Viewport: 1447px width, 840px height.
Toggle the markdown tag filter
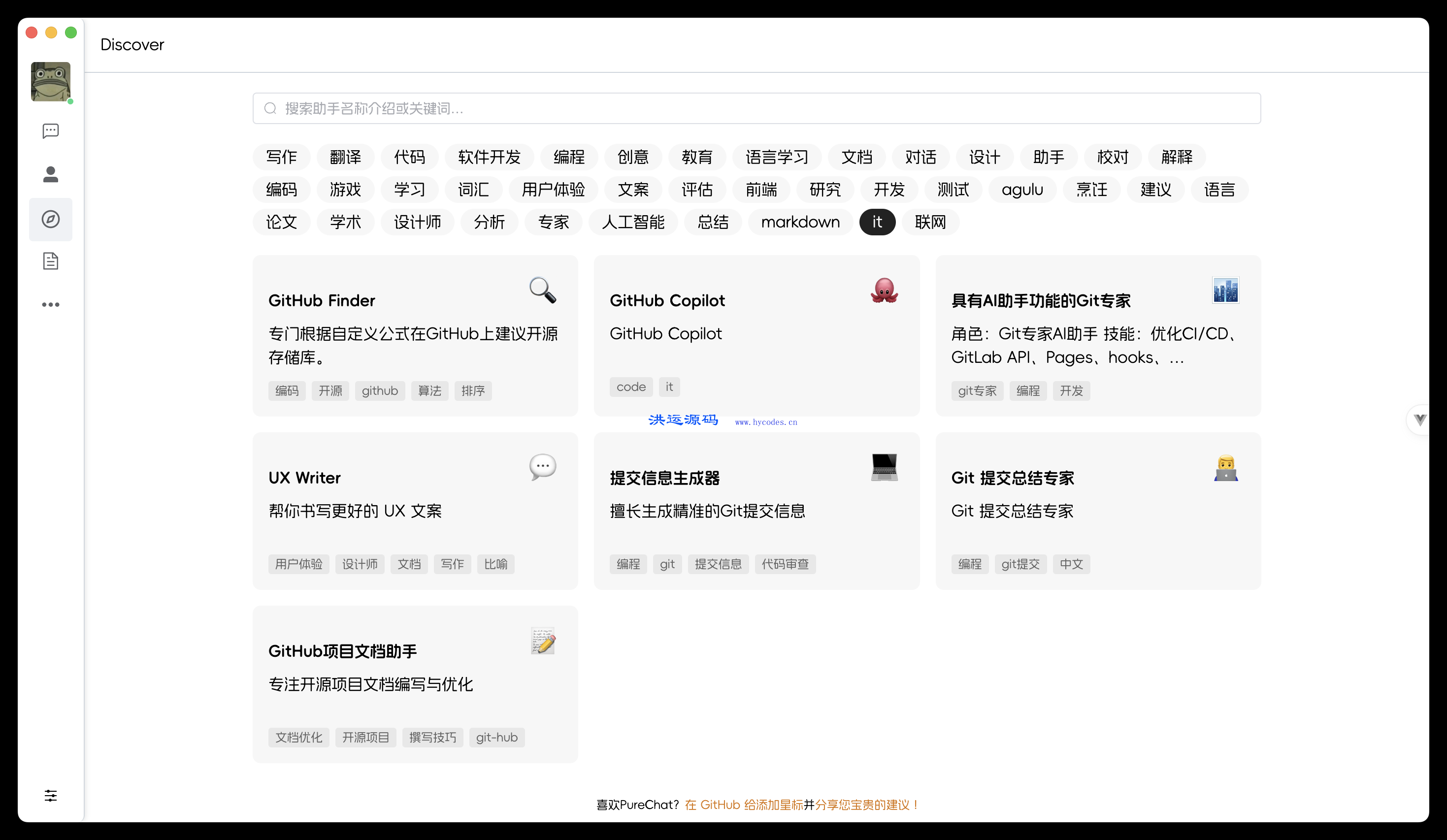tap(800, 222)
